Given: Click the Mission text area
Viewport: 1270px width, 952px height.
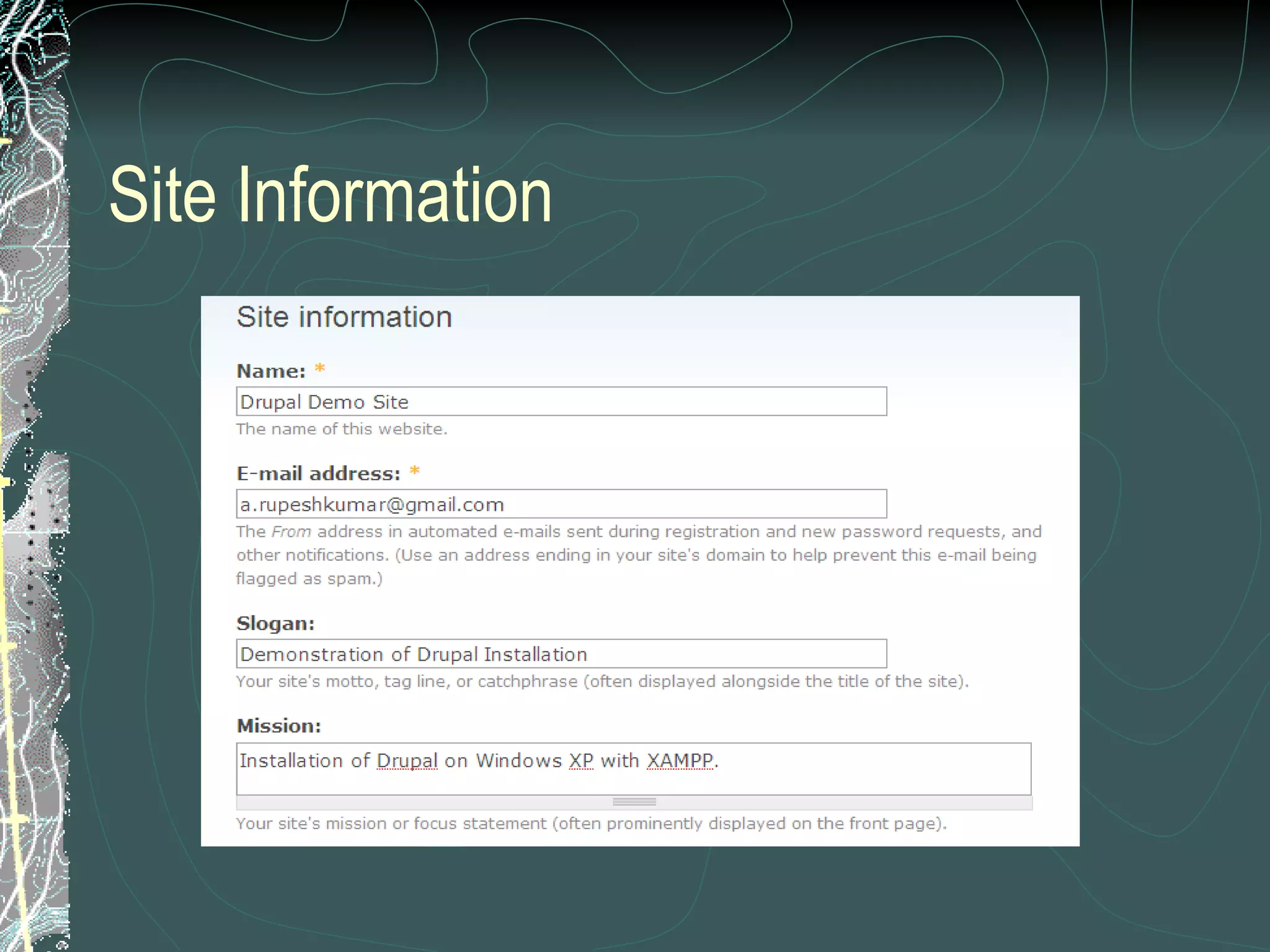Looking at the screenshot, I should (634, 769).
